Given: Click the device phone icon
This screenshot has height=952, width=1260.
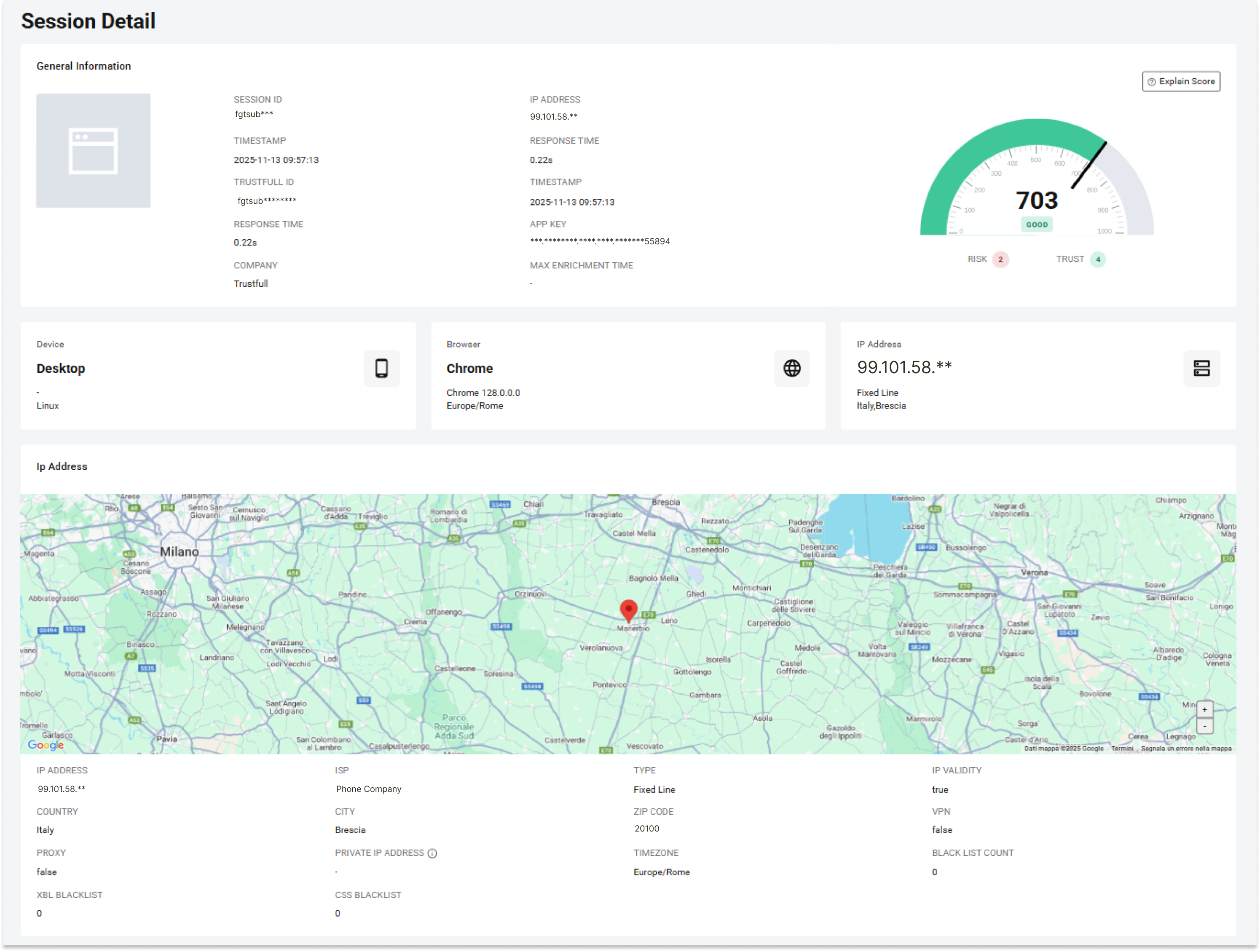Looking at the screenshot, I should pos(381,369).
